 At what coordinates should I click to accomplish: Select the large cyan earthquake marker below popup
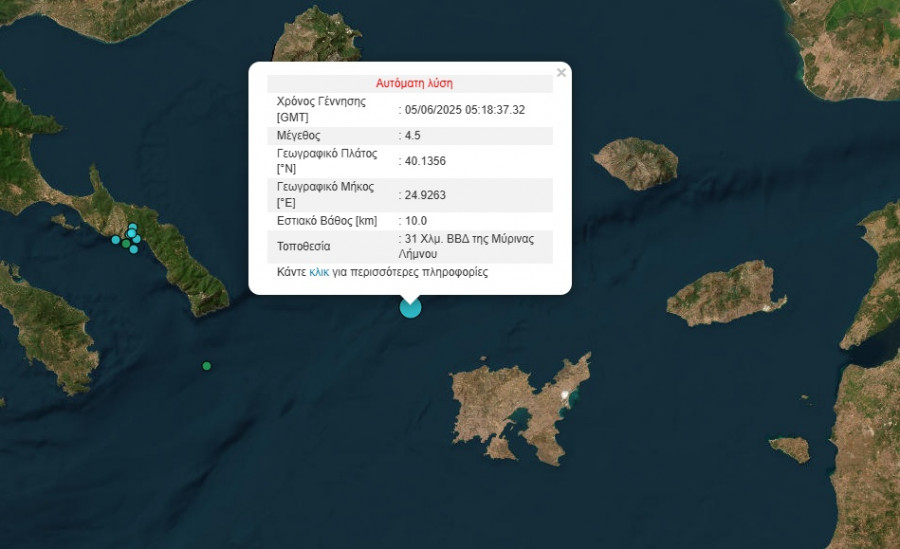pyautogui.click(x=410, y=307)
